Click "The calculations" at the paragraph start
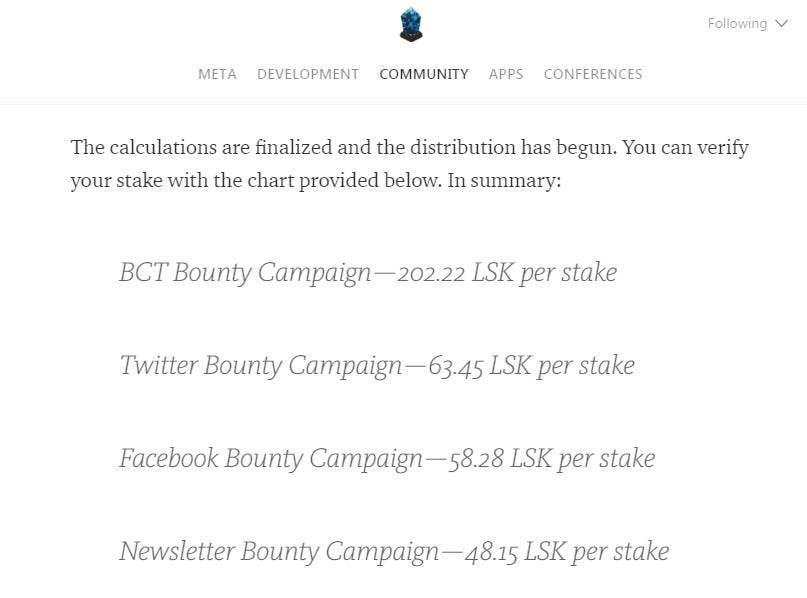807x598 pixels. pos(144,148)
